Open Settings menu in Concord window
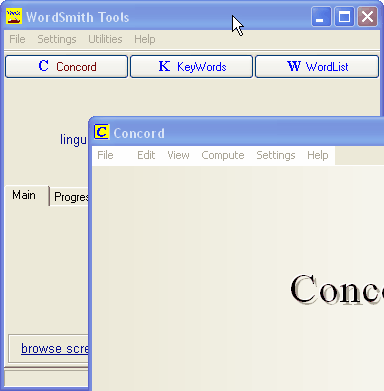Image resolution: width=384 pixels, height=391 pixels. click(x=276, y=155)
